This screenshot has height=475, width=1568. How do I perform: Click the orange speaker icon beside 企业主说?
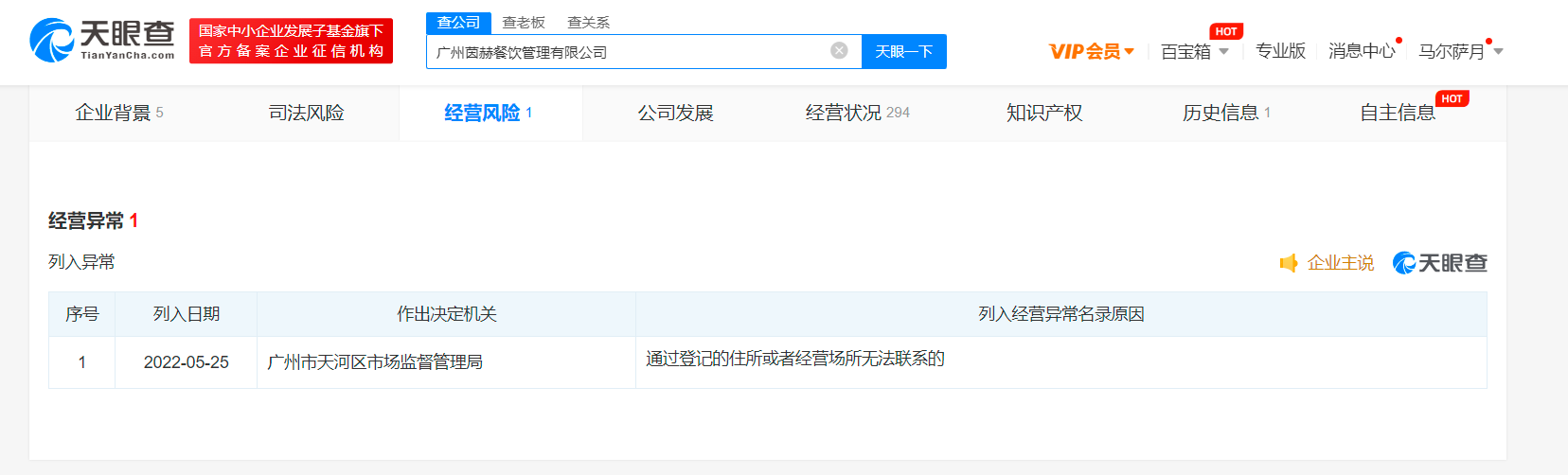tap(1288, 263)
